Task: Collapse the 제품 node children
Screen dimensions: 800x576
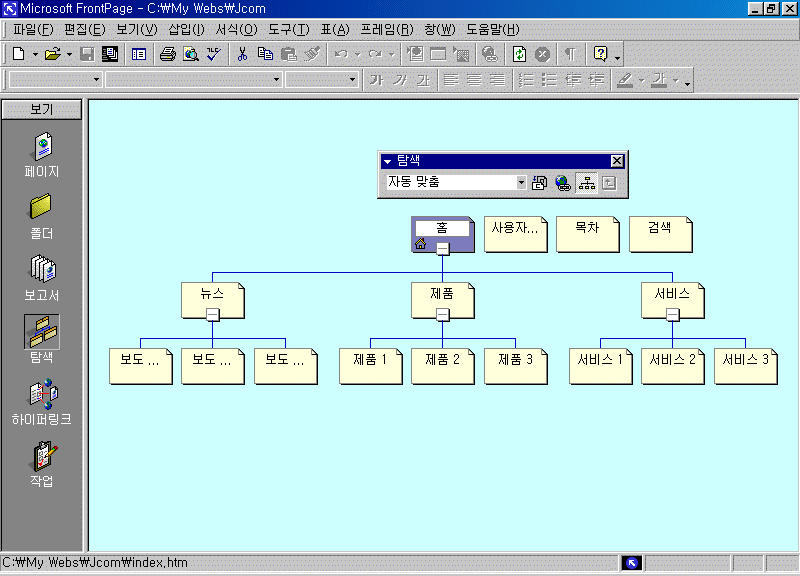Action: pyautogui.click(x=442, y=315)
